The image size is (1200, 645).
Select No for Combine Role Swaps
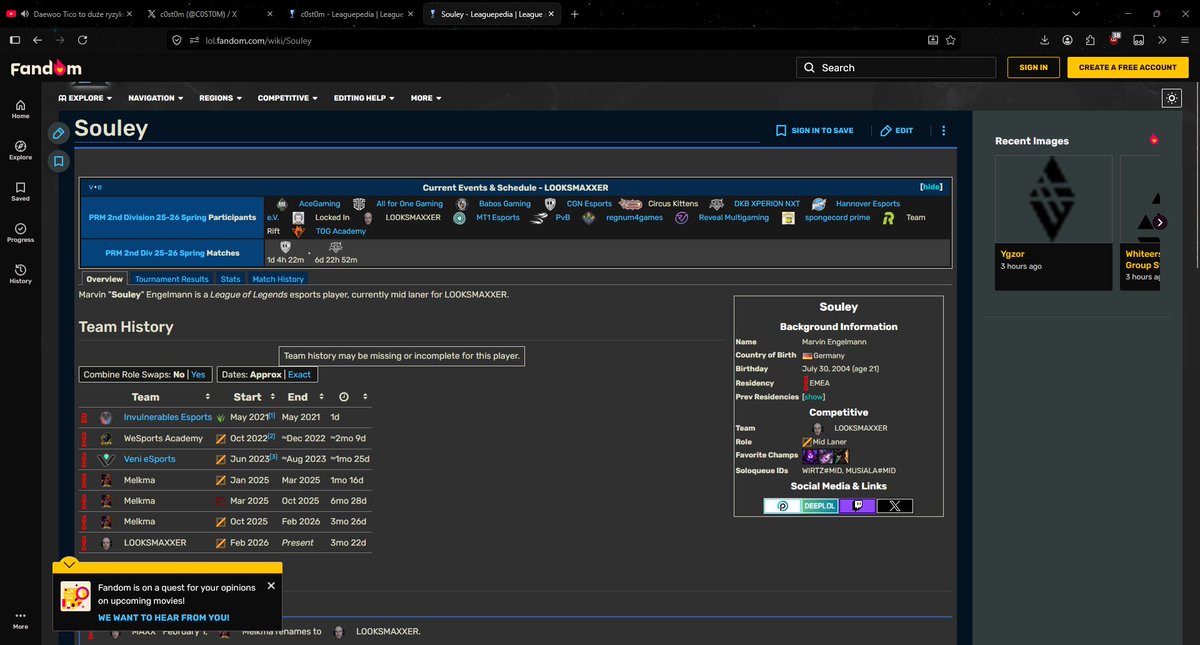click(x=179, y=374)
